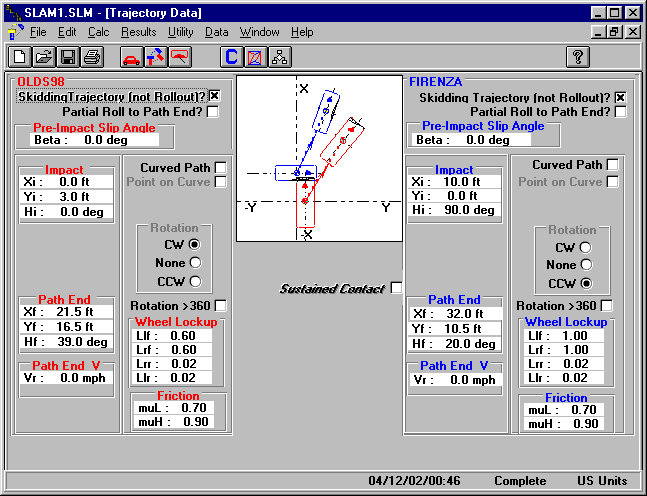
Task: Save using the floppy disk icon
Action: point(68,57)
